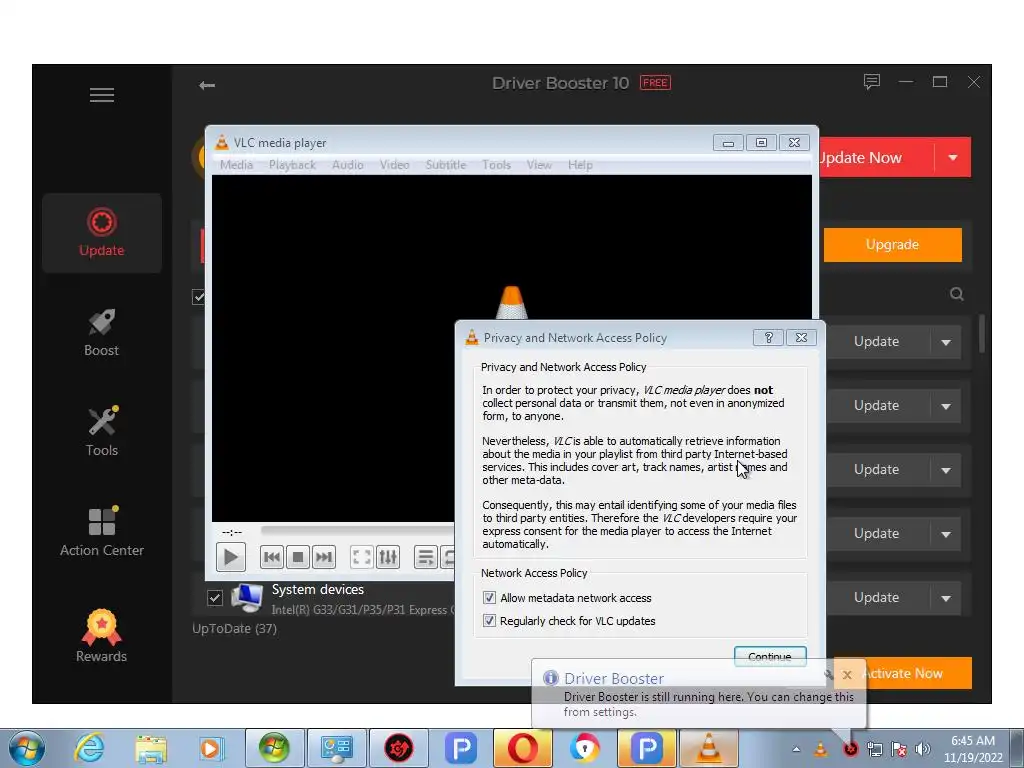Click VLC next track button
1024x768 pixels.
(324, 557)
